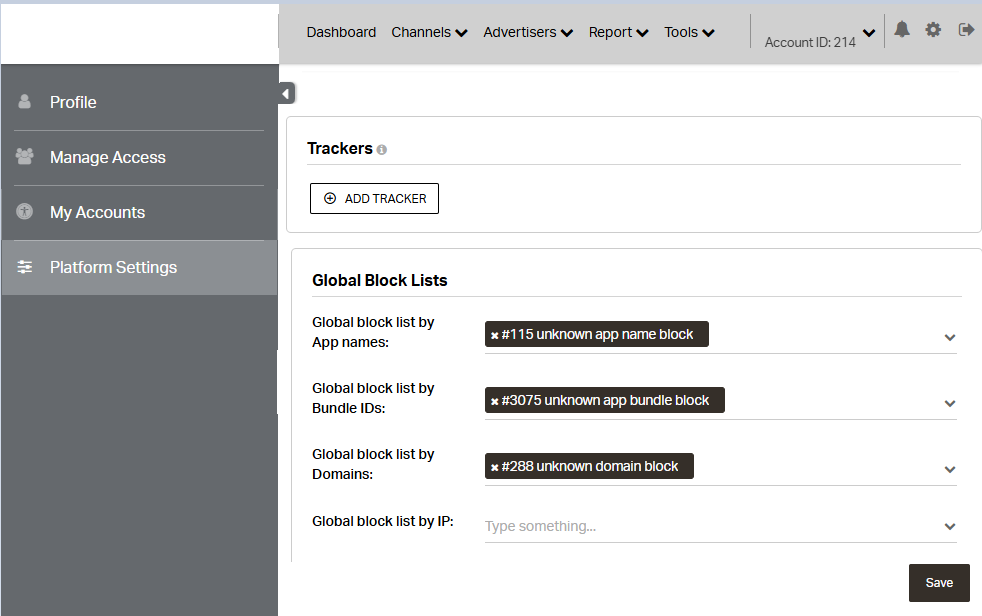Click the Trackers info icon

pyautogui.click(x=382, y=150)
